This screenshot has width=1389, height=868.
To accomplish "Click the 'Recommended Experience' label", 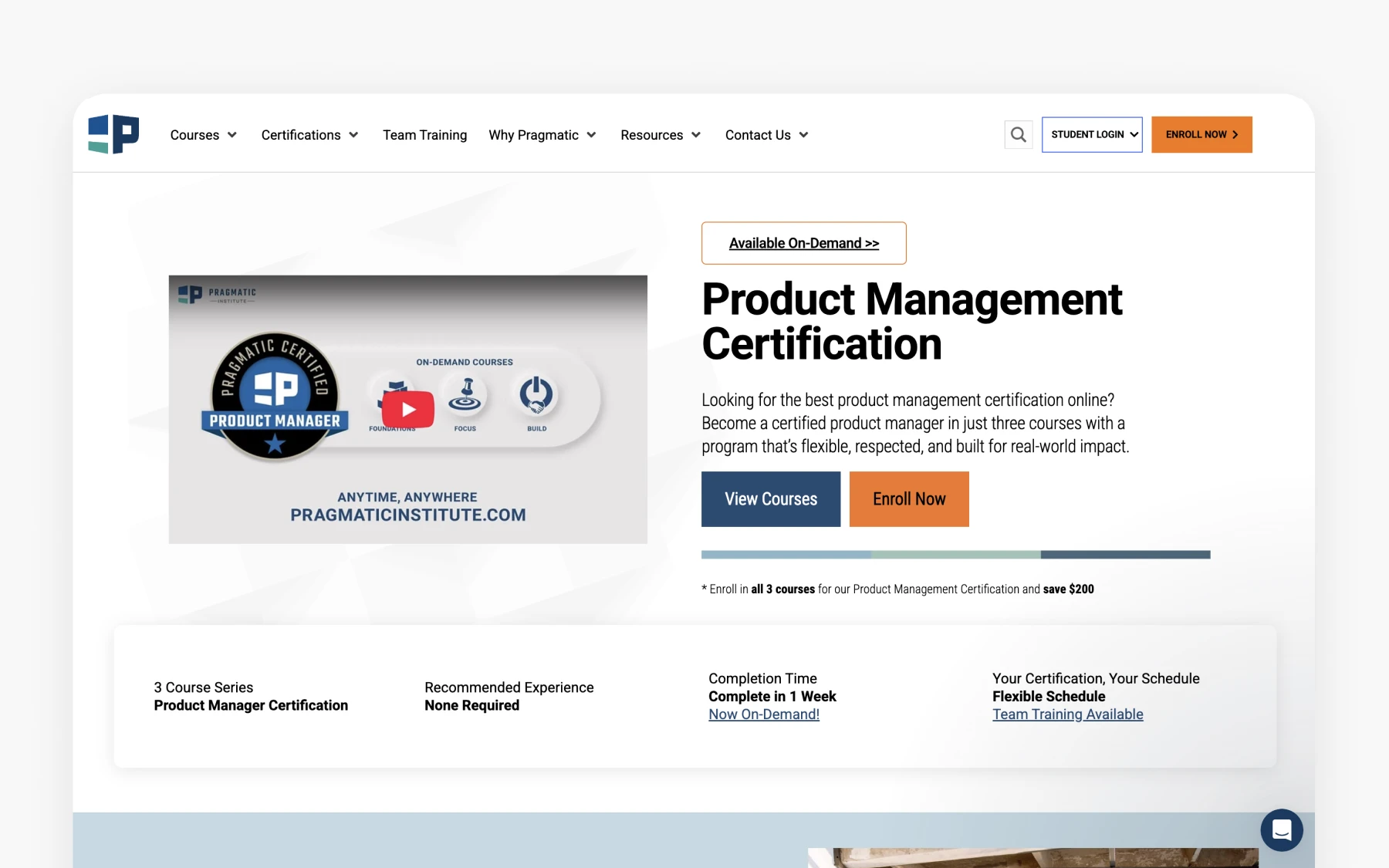I will (x=509, y=687).
